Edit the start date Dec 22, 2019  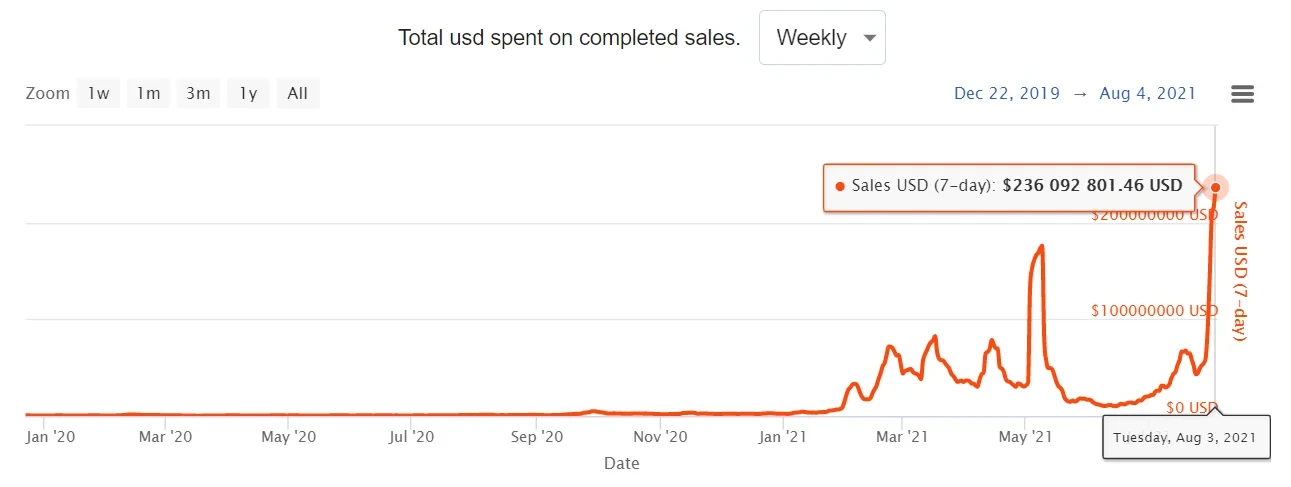[x=1007, y=94]
